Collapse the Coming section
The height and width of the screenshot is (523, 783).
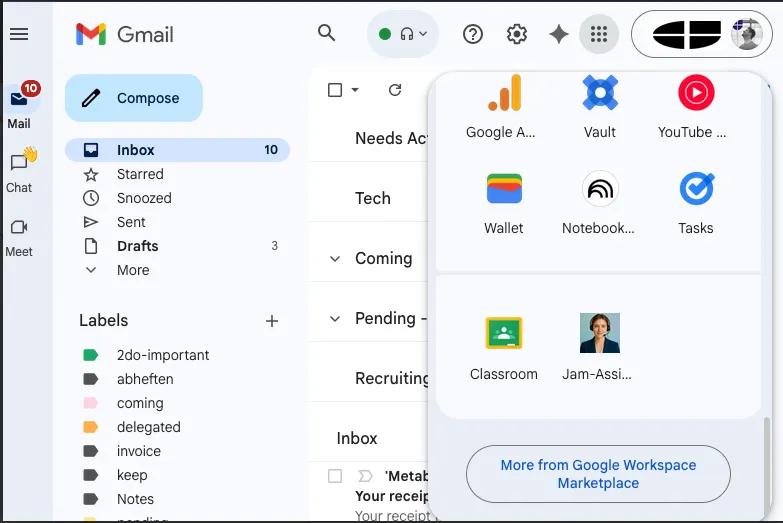[x=335, y=259]
